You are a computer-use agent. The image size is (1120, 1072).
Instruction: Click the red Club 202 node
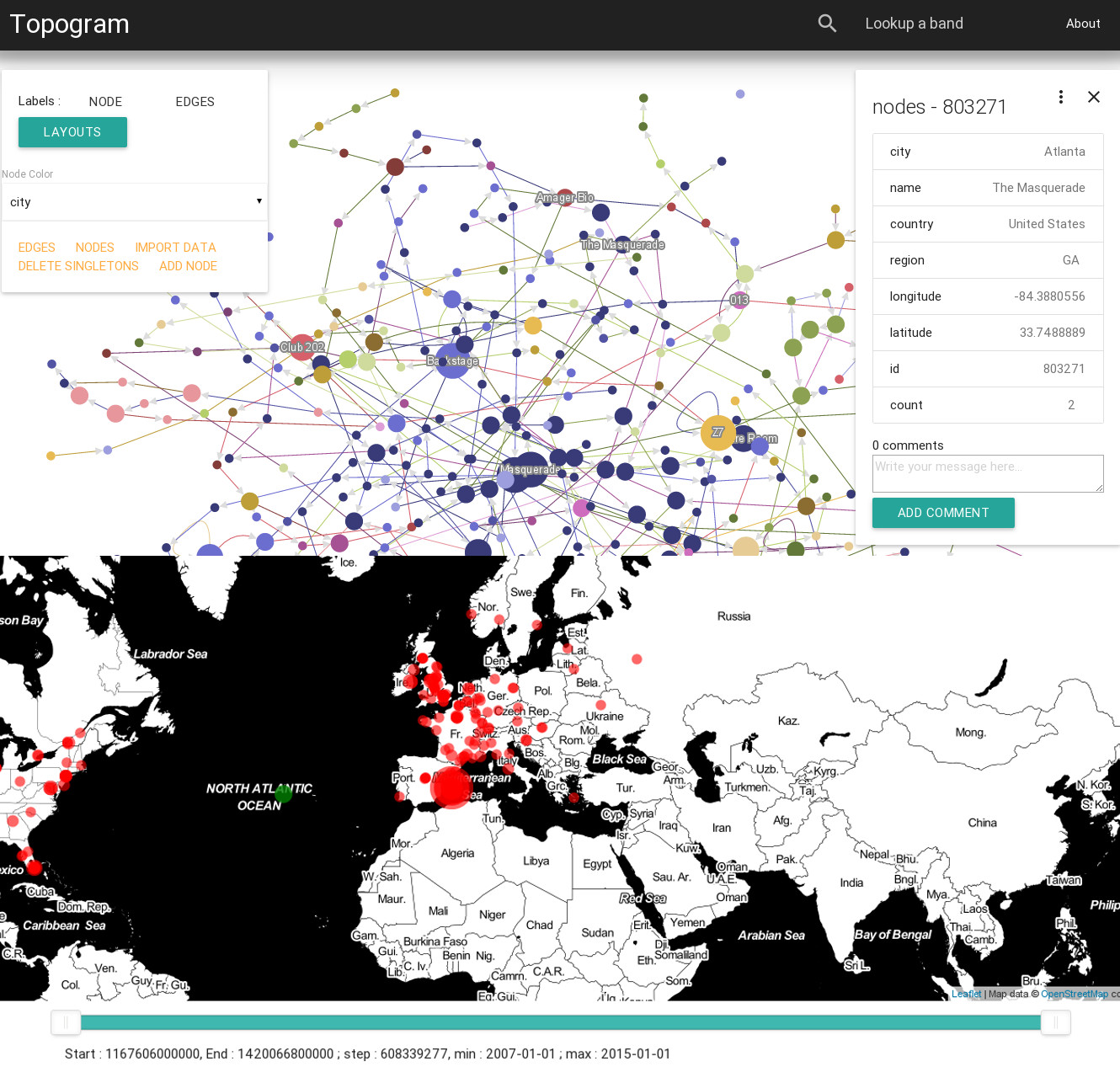pos(301,347)
